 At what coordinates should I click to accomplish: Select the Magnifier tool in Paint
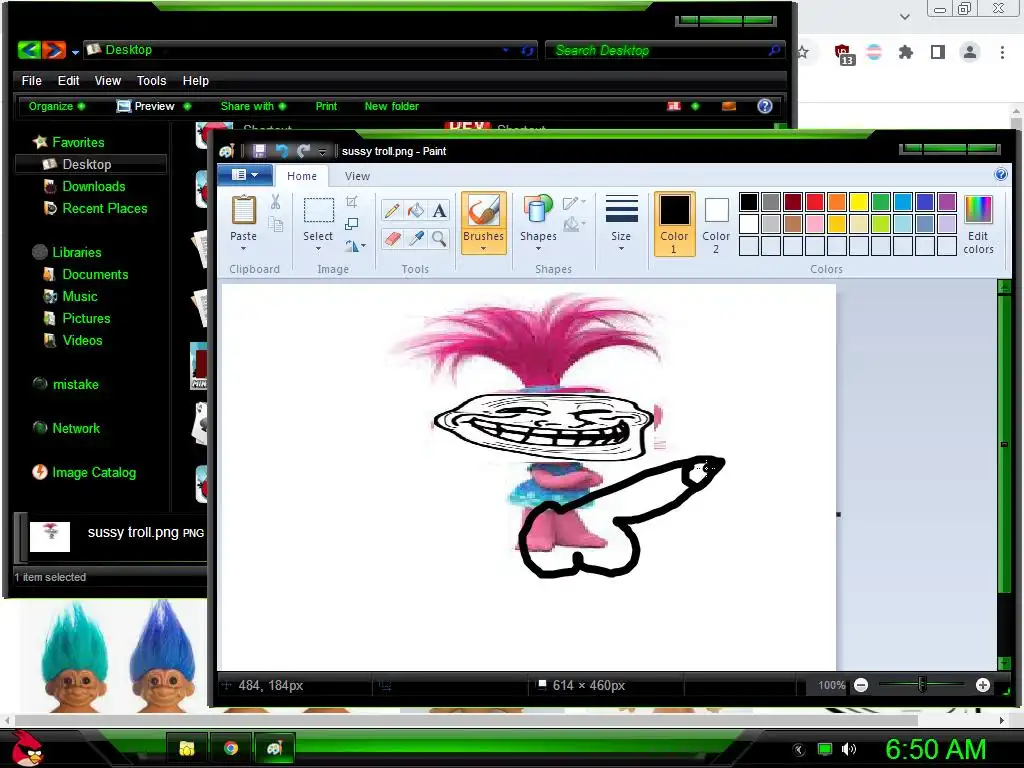coord(440,239)
